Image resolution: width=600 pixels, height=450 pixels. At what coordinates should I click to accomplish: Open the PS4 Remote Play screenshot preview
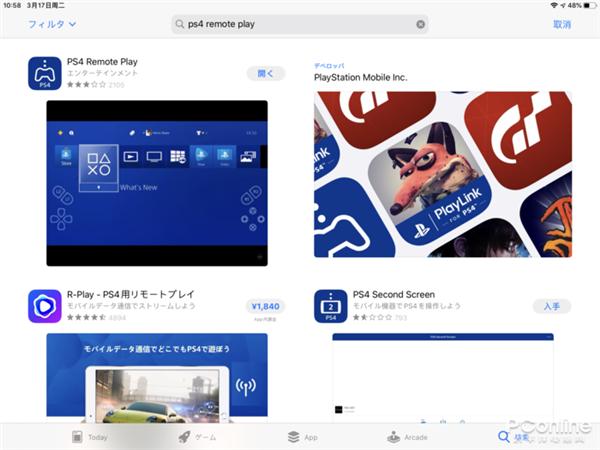pyautogui.click(x=157, y=183)
